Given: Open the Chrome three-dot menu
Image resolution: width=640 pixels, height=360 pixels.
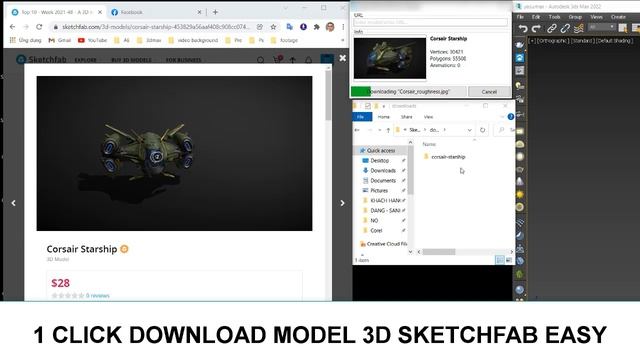Looking at the screenshot, I should tap(343, 27).
